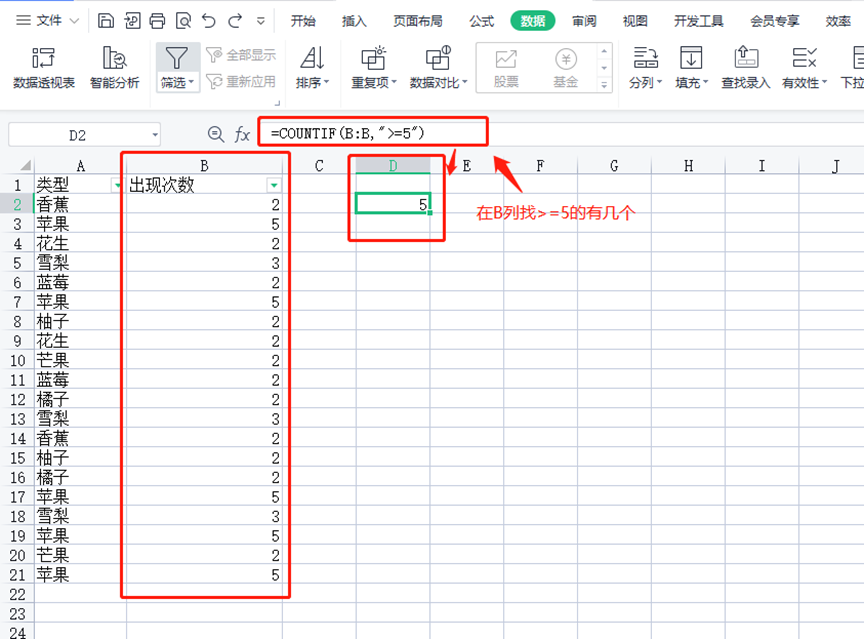Click cell D2 containing 5

(x=393, y=204)
